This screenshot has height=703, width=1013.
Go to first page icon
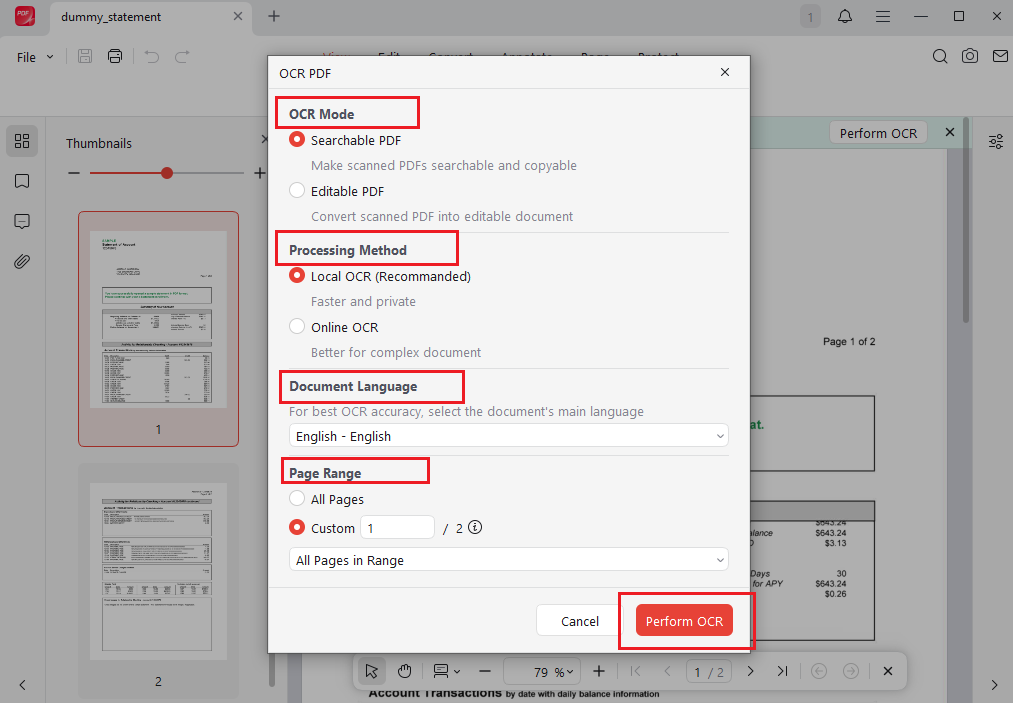tap(635, 671)
